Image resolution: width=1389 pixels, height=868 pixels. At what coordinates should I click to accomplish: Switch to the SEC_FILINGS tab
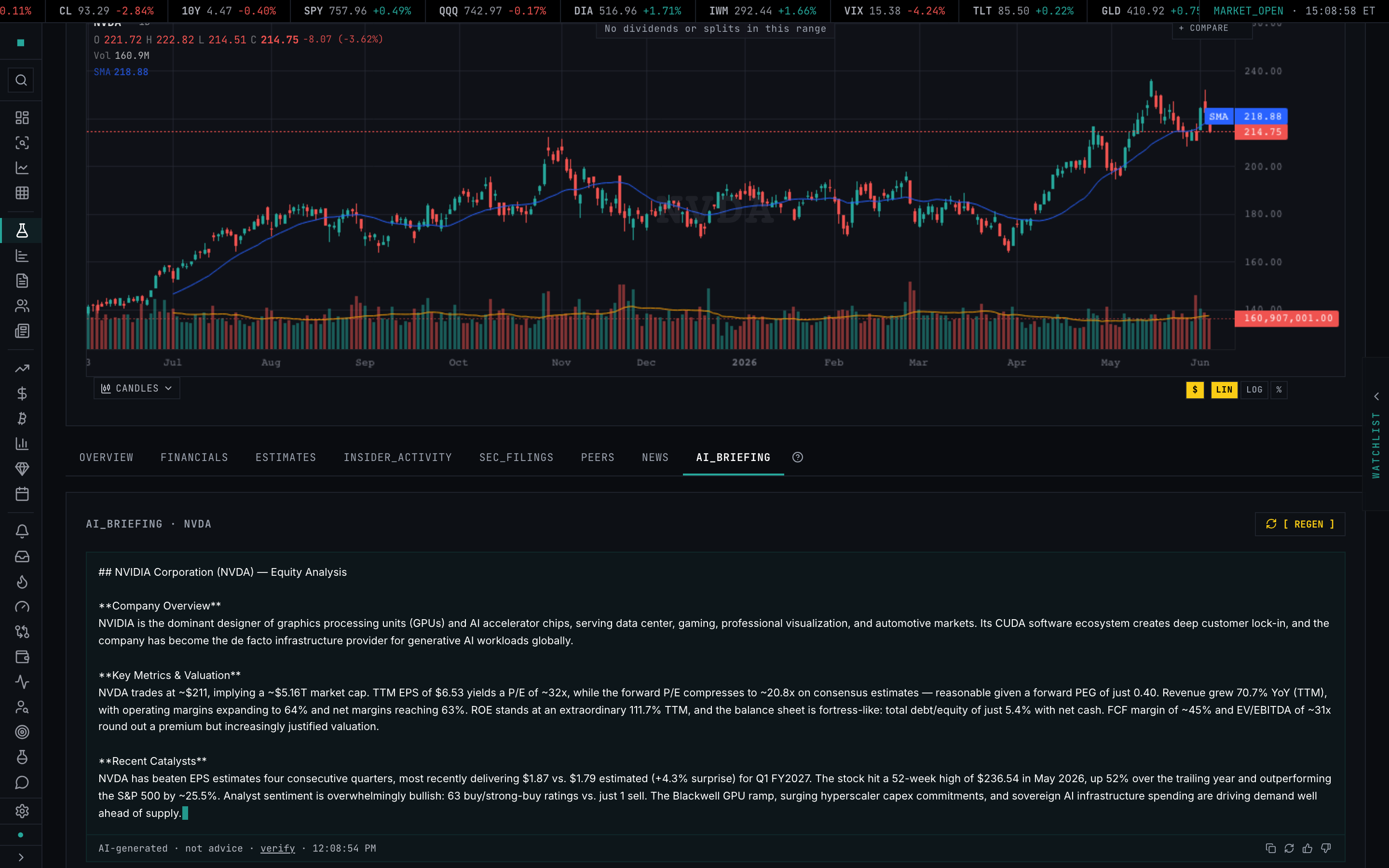pos(517,458)
